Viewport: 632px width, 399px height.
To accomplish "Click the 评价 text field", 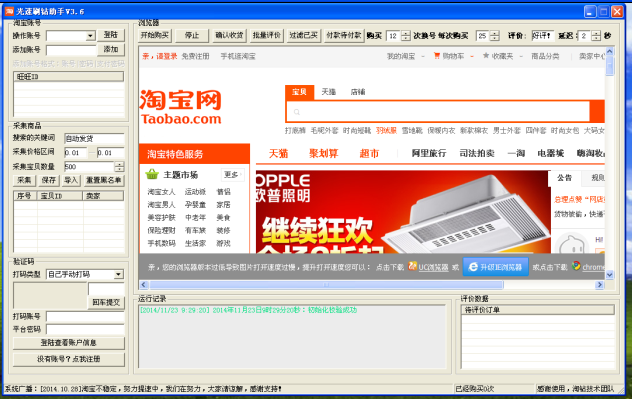I will pos(543,36).
